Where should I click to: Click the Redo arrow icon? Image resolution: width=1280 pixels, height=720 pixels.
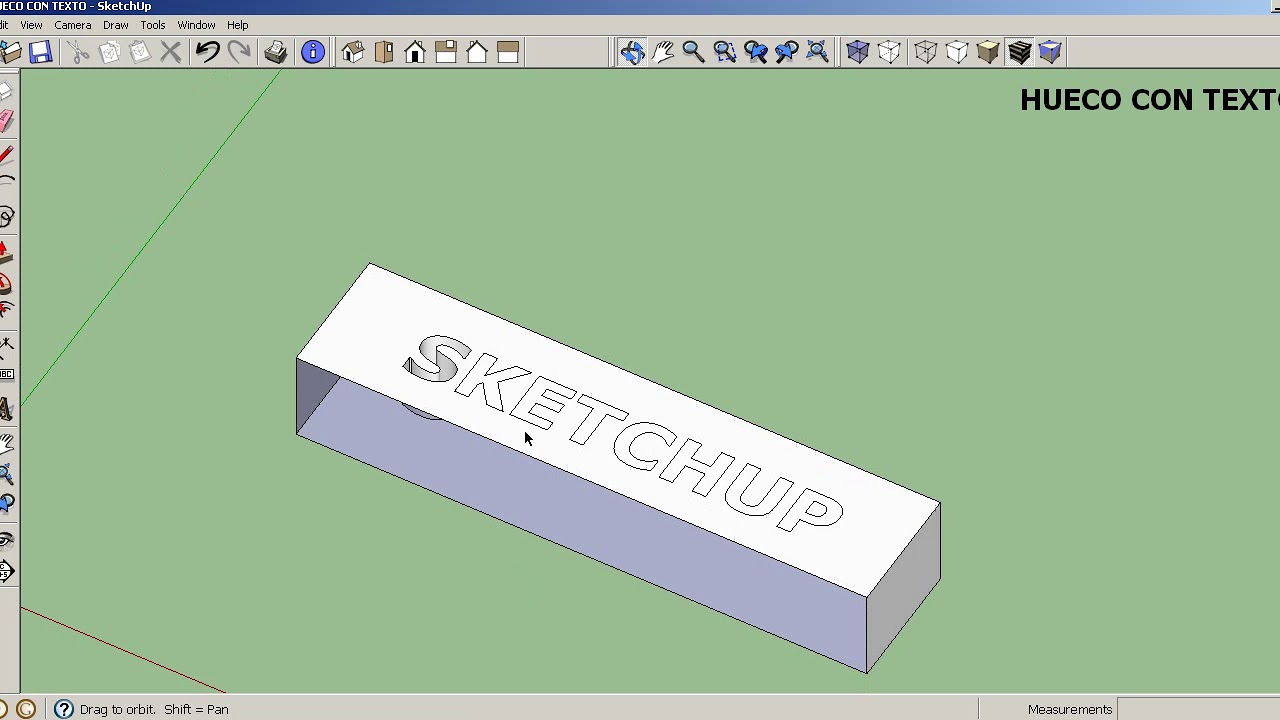(238, 52)
